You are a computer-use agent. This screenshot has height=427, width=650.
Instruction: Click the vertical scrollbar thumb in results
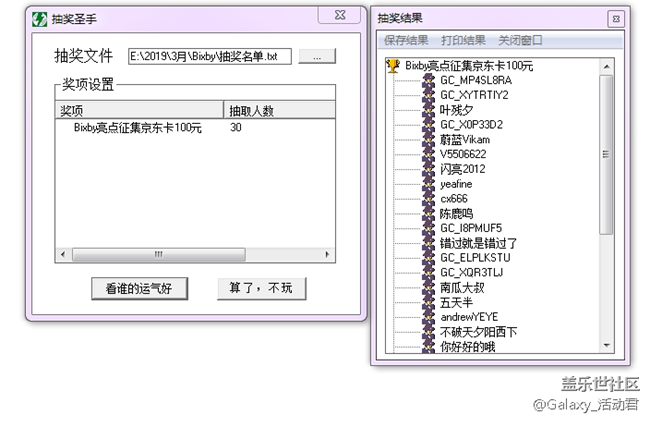(606, 155)
